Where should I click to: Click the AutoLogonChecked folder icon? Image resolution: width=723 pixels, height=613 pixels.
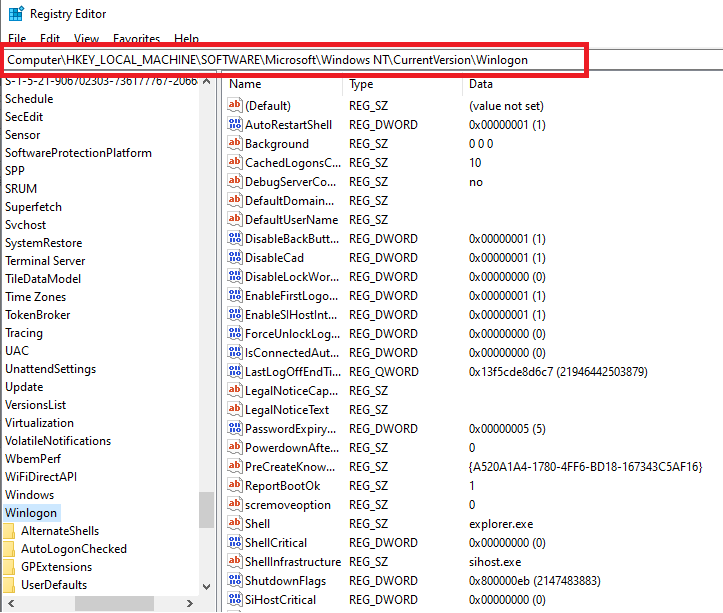point(9,549)
